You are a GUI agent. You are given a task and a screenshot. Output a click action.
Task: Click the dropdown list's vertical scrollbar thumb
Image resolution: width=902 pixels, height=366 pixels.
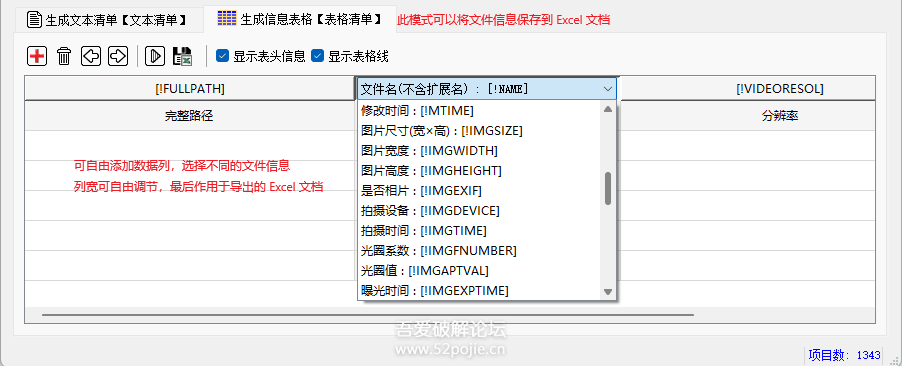pos(607,188)
